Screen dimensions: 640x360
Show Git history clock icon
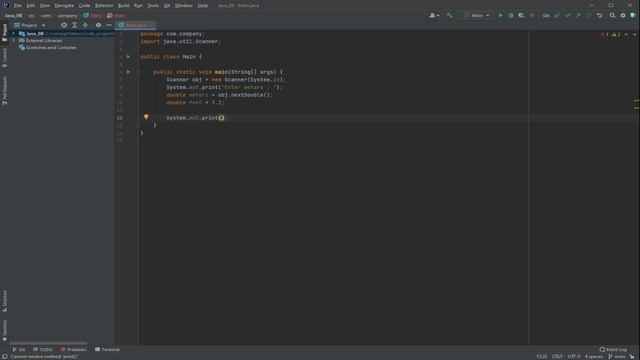click(588, 16)
